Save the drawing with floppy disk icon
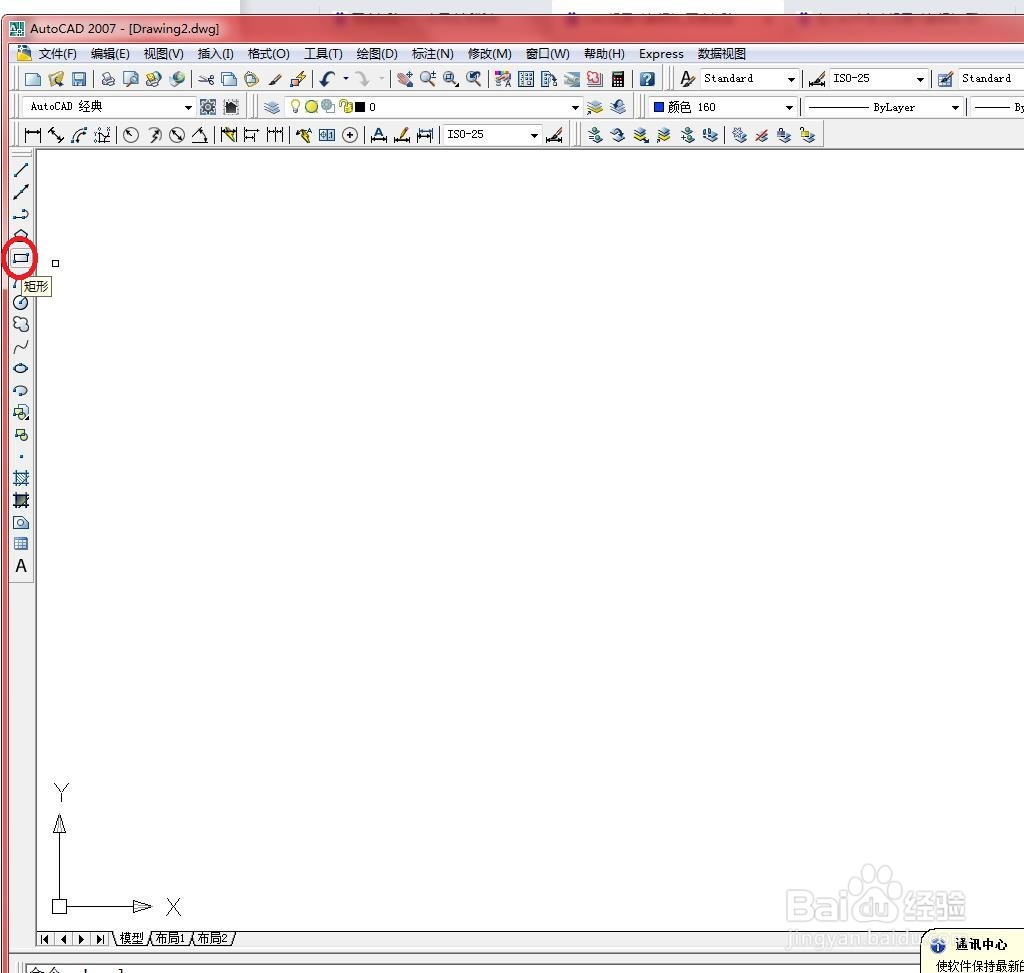Viewport: 1024px width, 973px height. (x=79, y=79)
